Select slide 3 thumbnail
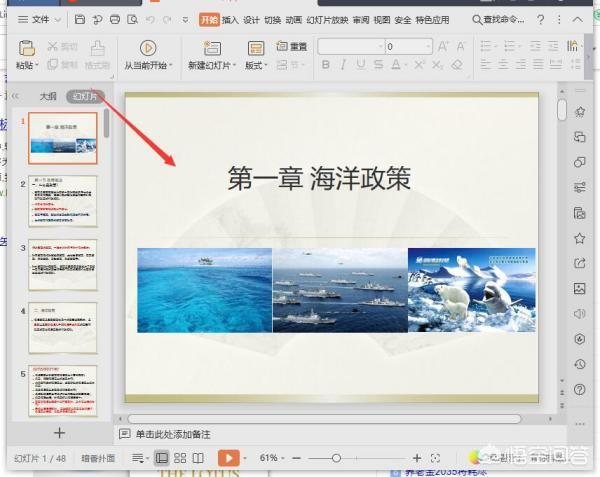Viewport: 600px width, 477px height. 62,264
